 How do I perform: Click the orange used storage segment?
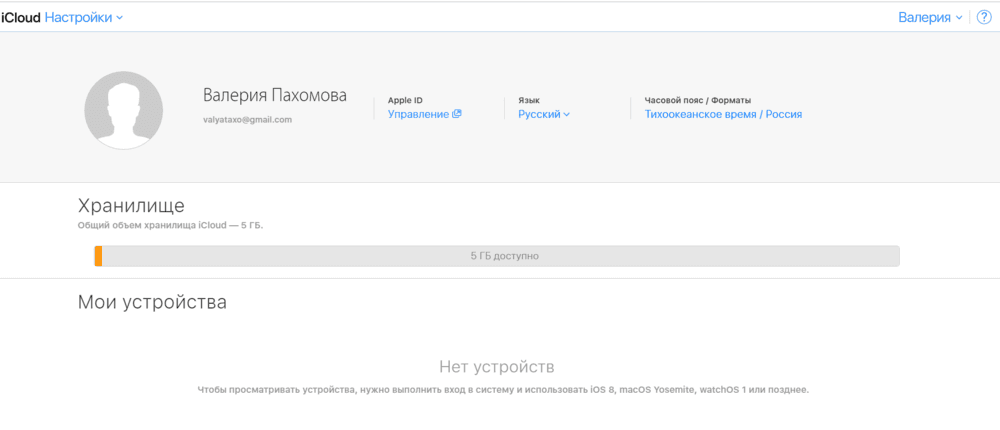click(x=98, y=256)
